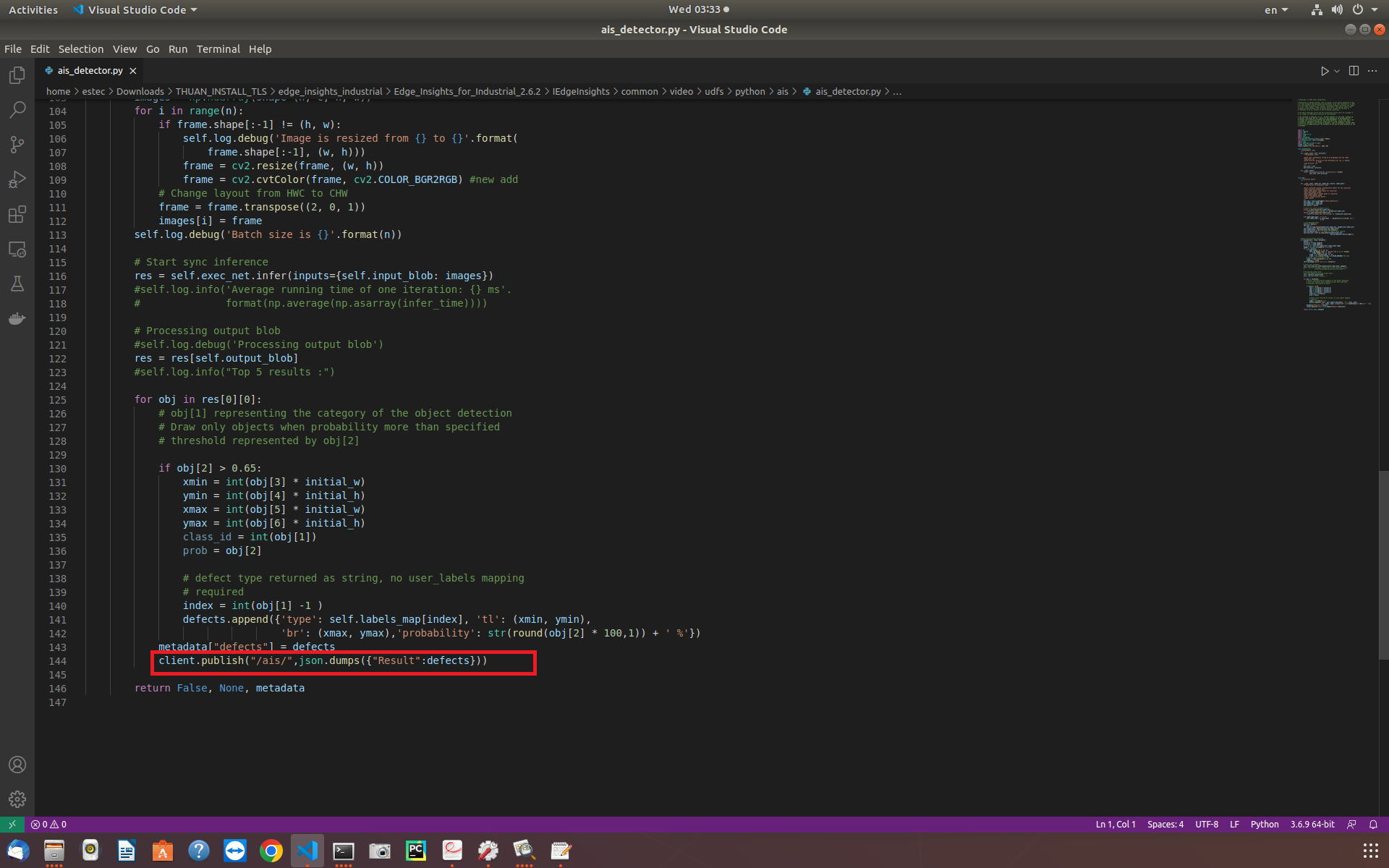The width and height of the screenshot is (1389, 868).
Task: Open the Run and Debug view
Action: point(17,179)
